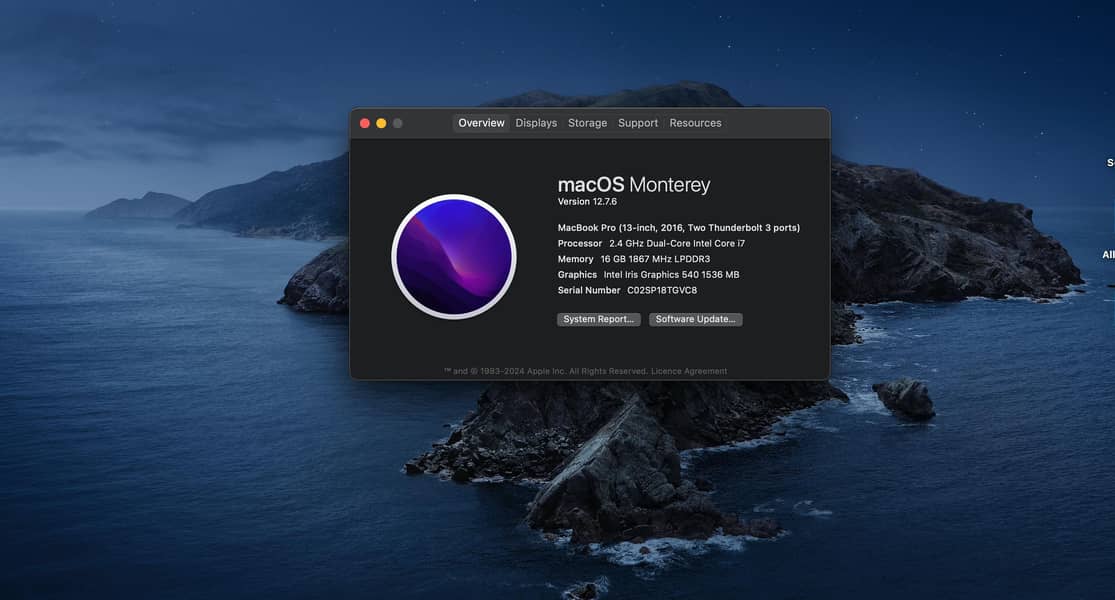Viewport: 1115px width, 600px height.
Task: Click the serial number C02SP18TGVC8
Action: click(x=662, y=290)
